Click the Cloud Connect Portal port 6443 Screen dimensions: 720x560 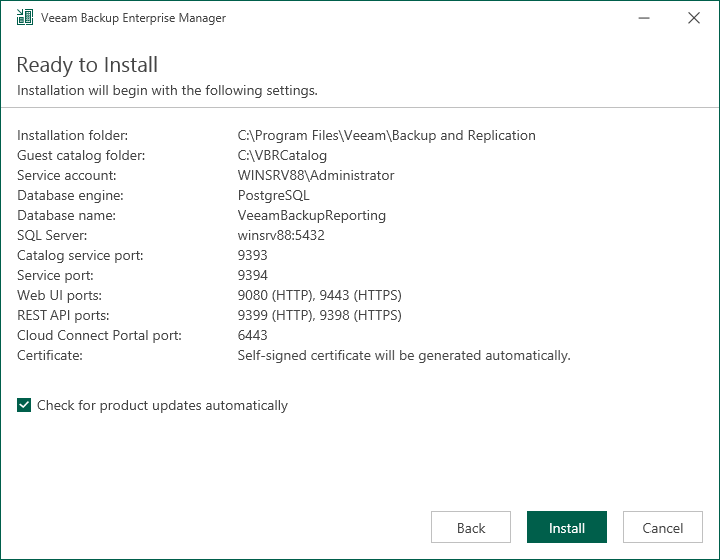click(252, 335)
